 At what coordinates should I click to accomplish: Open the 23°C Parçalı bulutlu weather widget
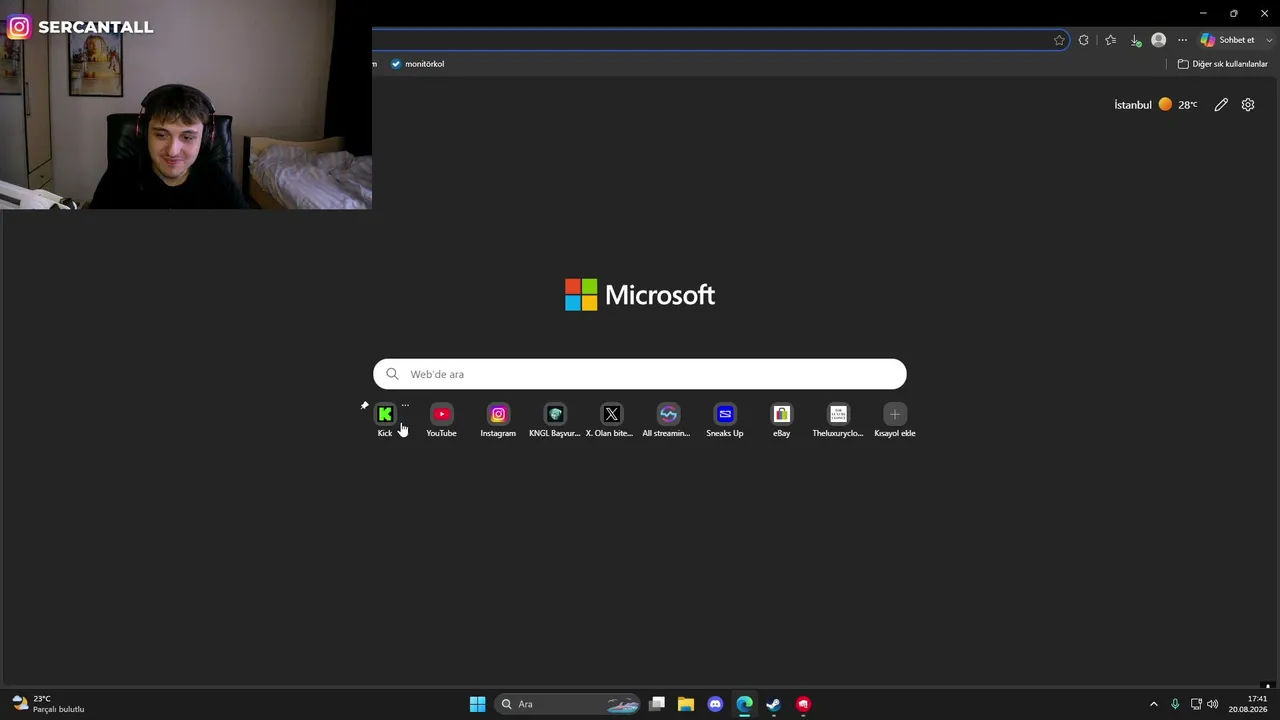pos(48,704)
